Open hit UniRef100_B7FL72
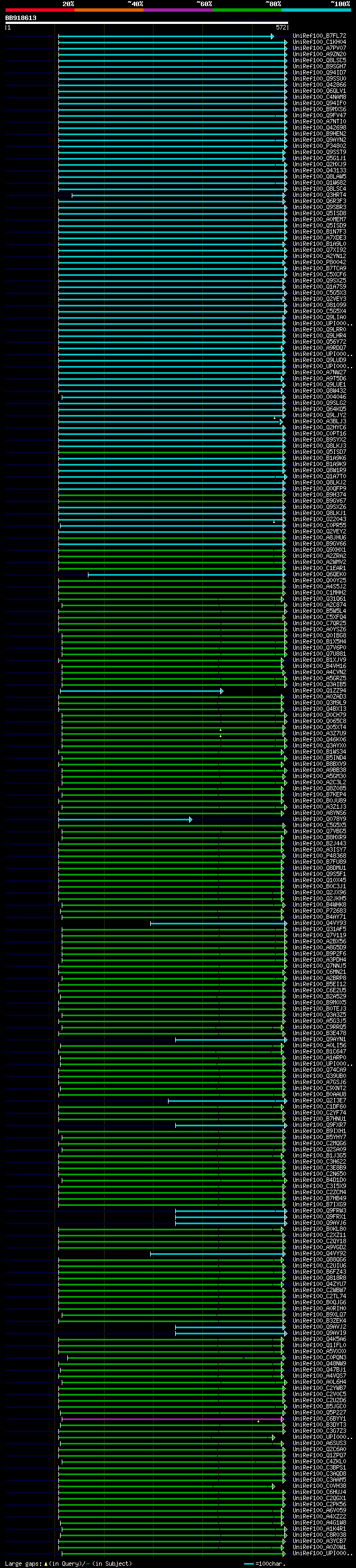 coord(319,36)
